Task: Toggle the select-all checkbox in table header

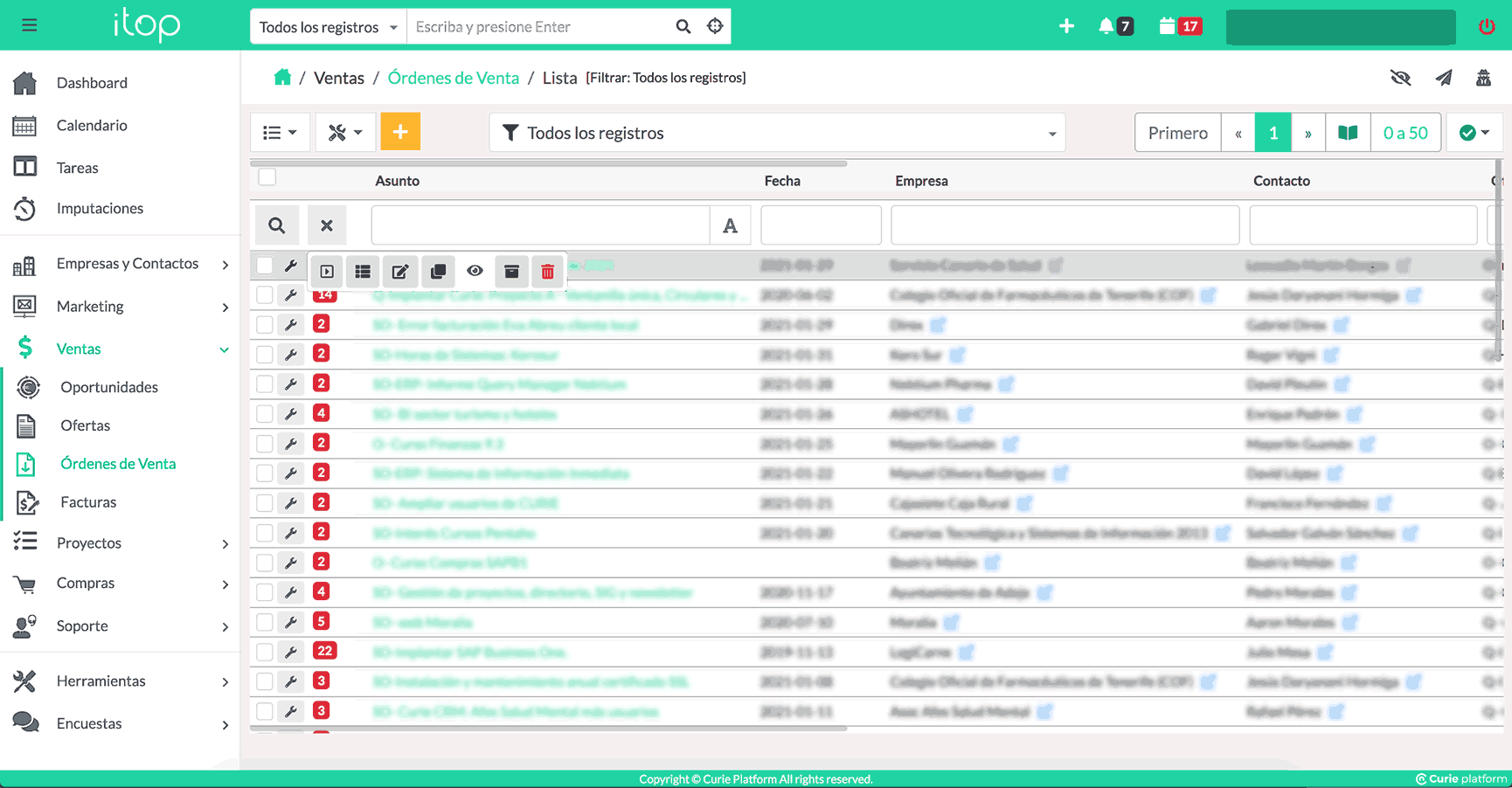Action: (267, 177)
